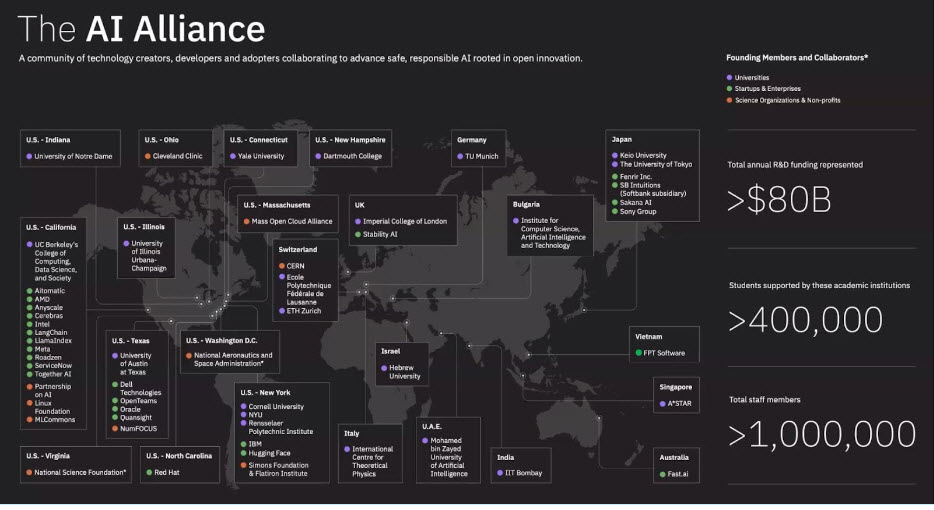
Task: Select 'The University of Tokyo' entry
Action: click(x=656, y=164)
